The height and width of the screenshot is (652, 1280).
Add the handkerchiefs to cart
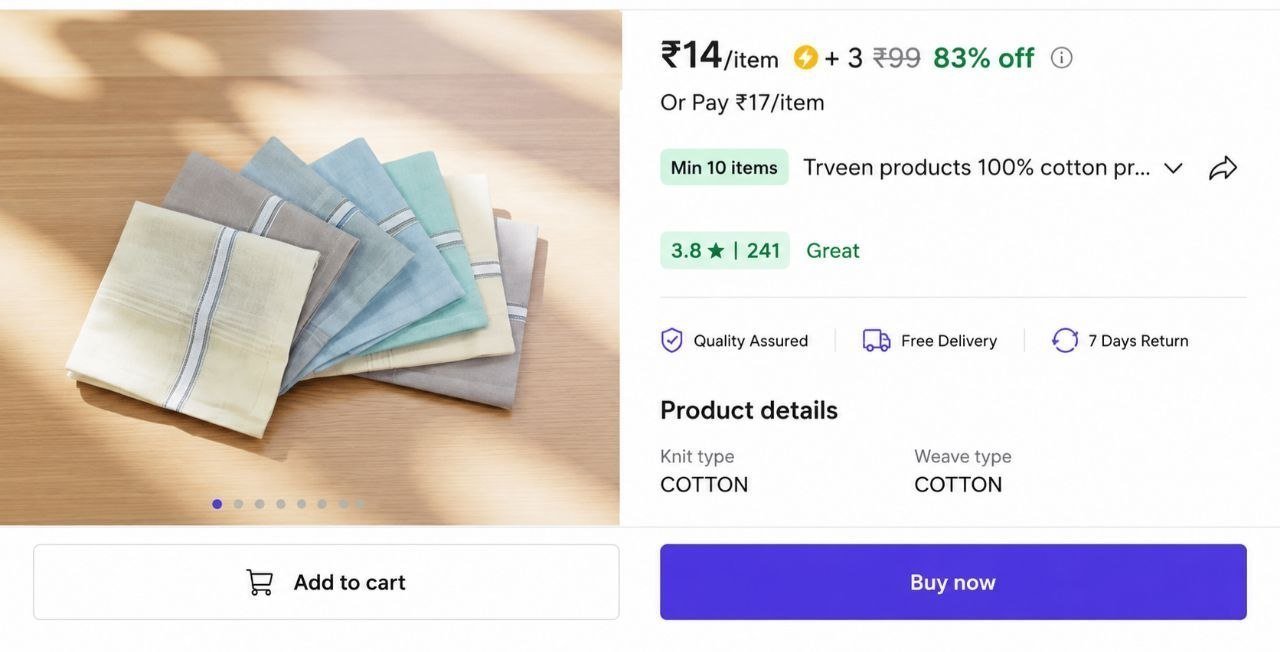point(326,582)
